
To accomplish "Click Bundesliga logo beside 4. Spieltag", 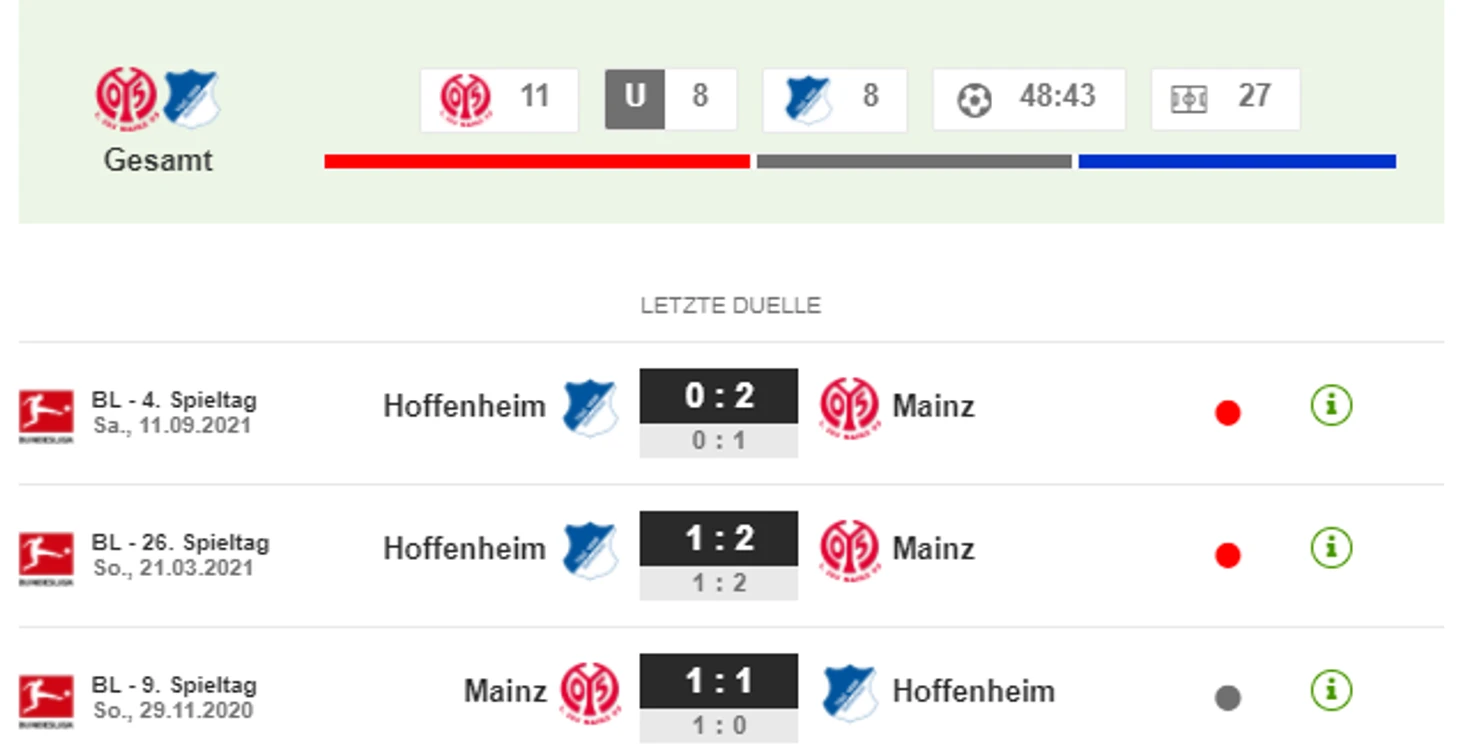I will pos(46,415).
